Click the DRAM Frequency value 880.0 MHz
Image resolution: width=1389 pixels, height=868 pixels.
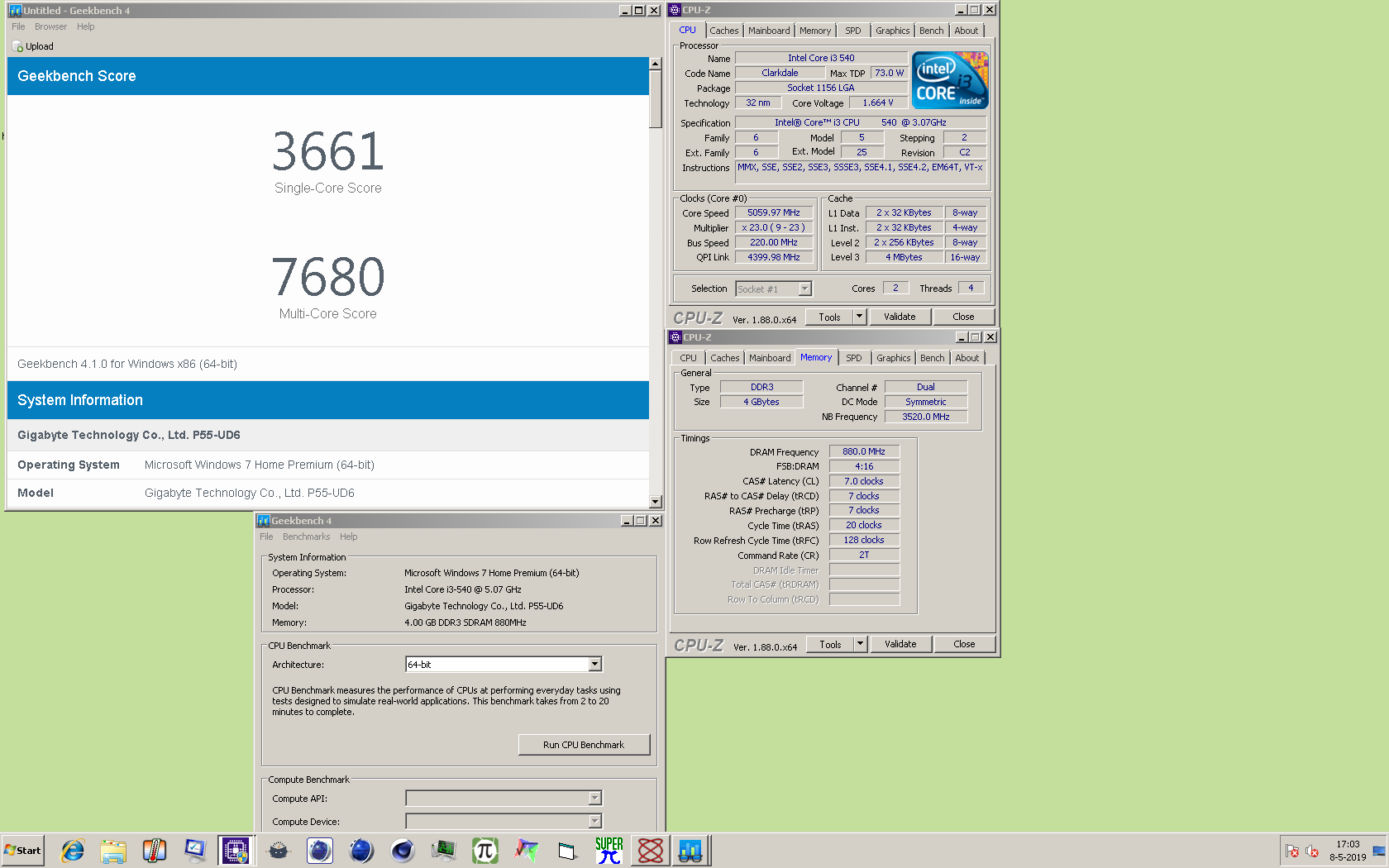[x=864, y=451]
